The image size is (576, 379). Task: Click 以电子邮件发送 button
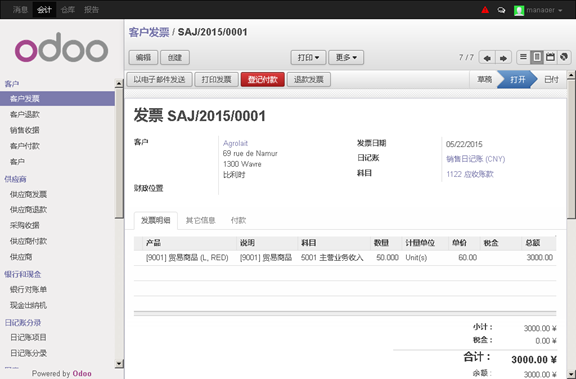click(159, 80)
